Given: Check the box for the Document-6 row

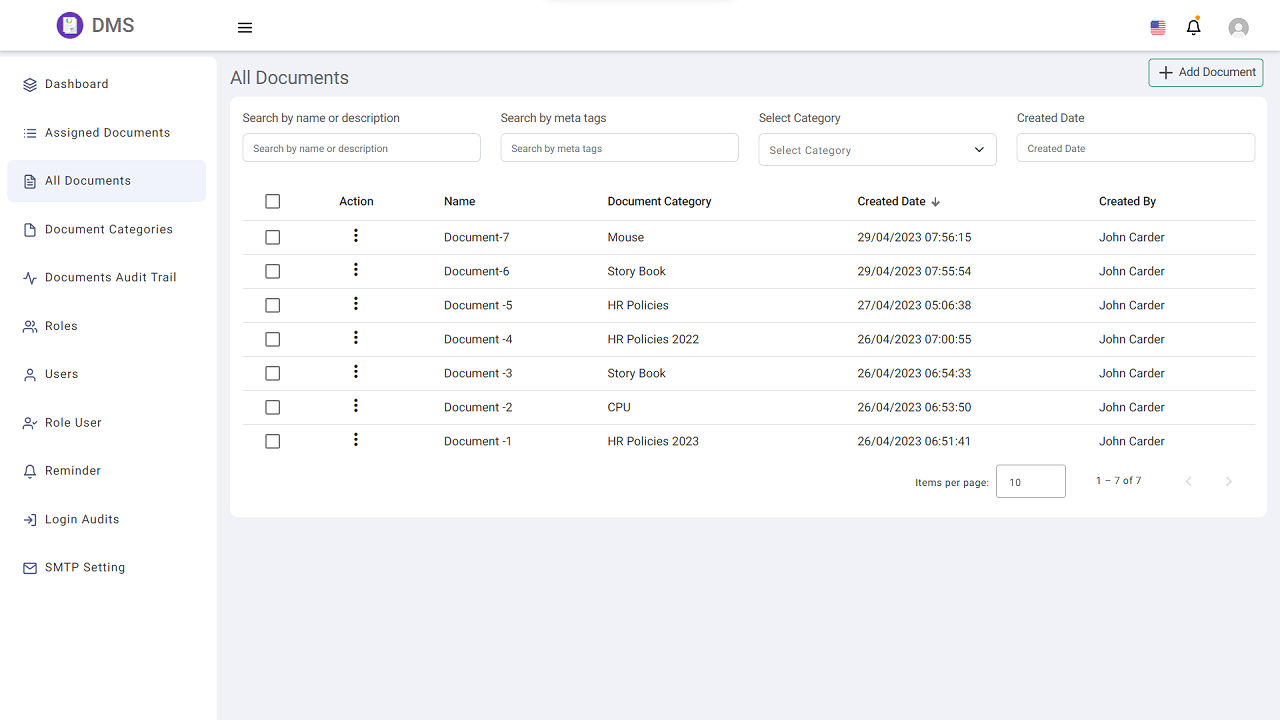Looking at the screenshot, I should coord(272,272).
